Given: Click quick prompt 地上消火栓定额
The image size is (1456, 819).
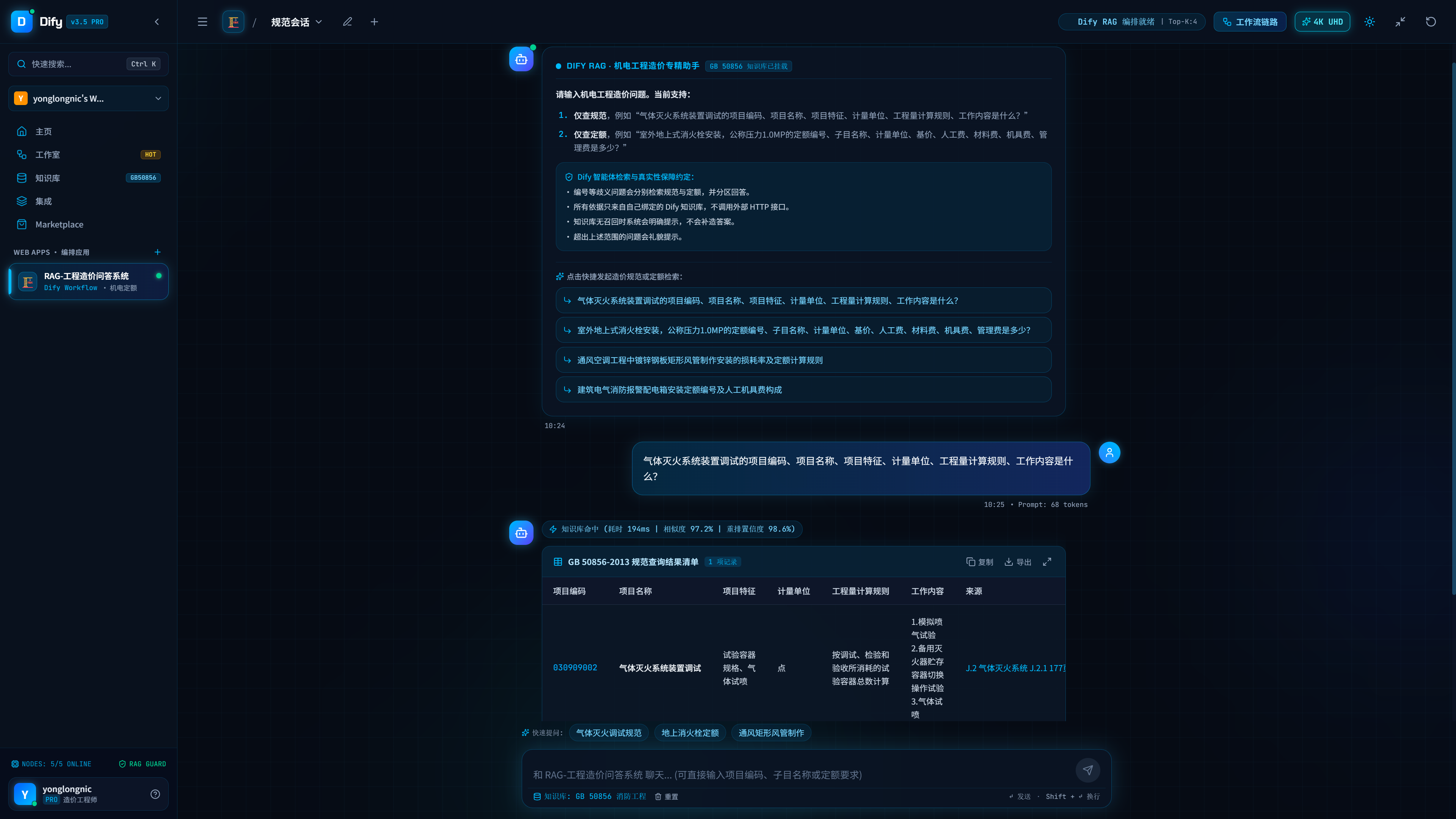Looking at the screenshot, I should click(x=690, y=733).
